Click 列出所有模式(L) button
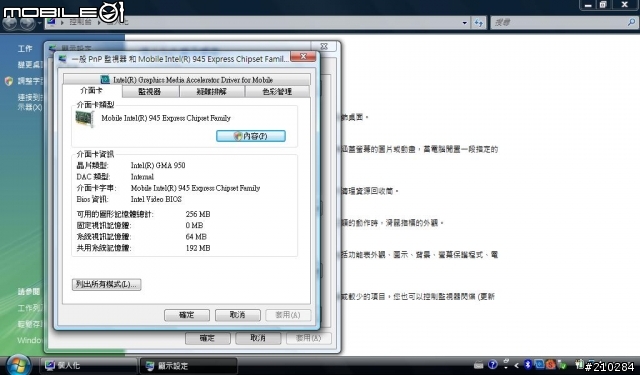The height and width of the screenshot is (375, 640). [107, 284]
